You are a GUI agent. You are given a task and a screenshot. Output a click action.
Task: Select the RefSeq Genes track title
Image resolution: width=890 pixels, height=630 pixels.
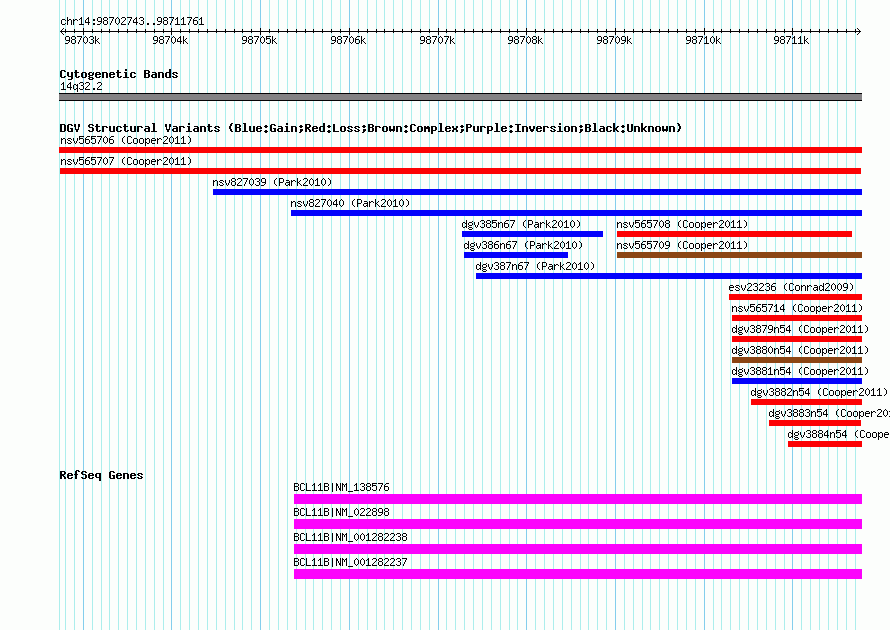101,475
